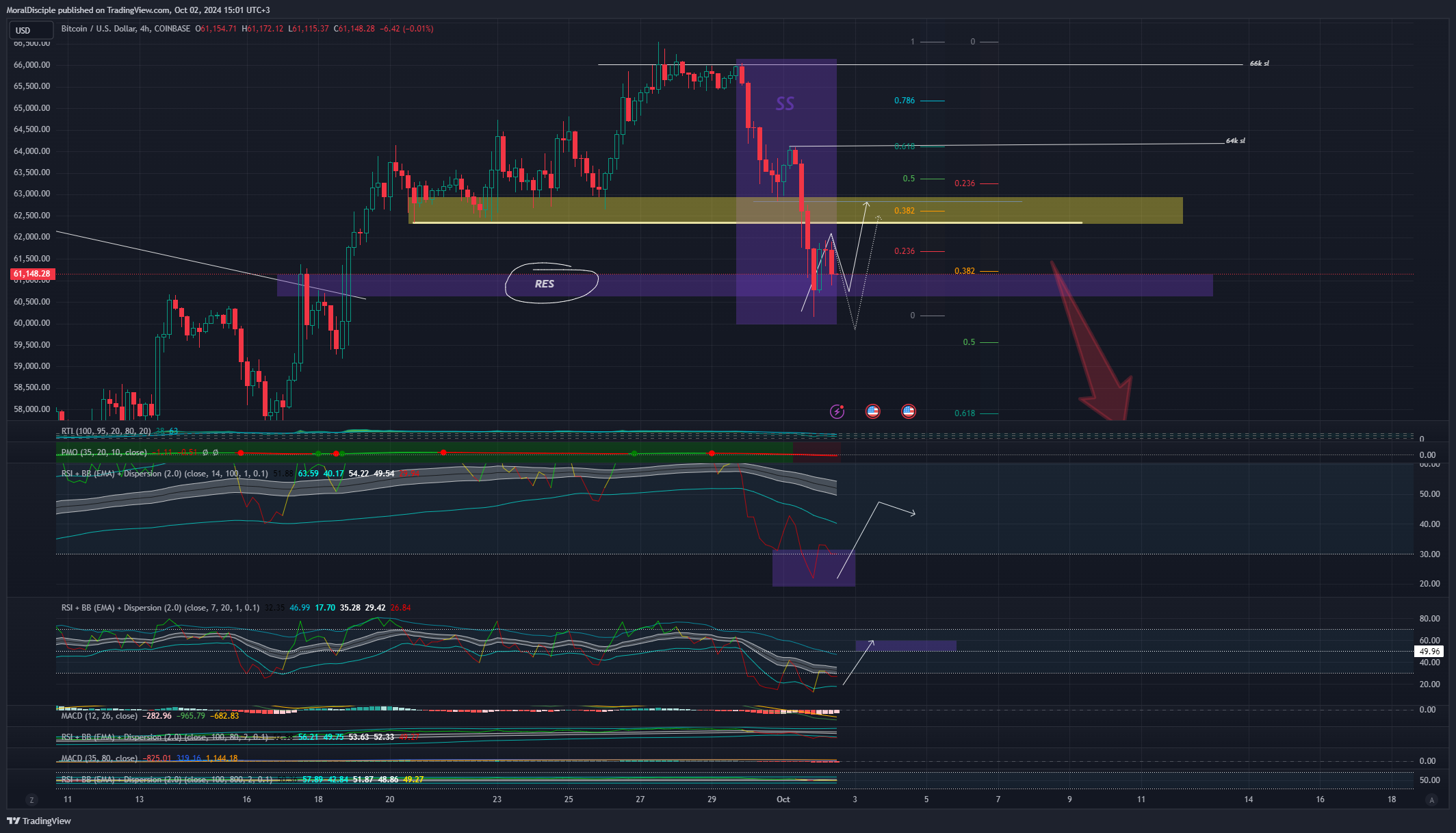Click the Oct label on the time axis
Screen dimensions: 1456x833
point(783,799)
